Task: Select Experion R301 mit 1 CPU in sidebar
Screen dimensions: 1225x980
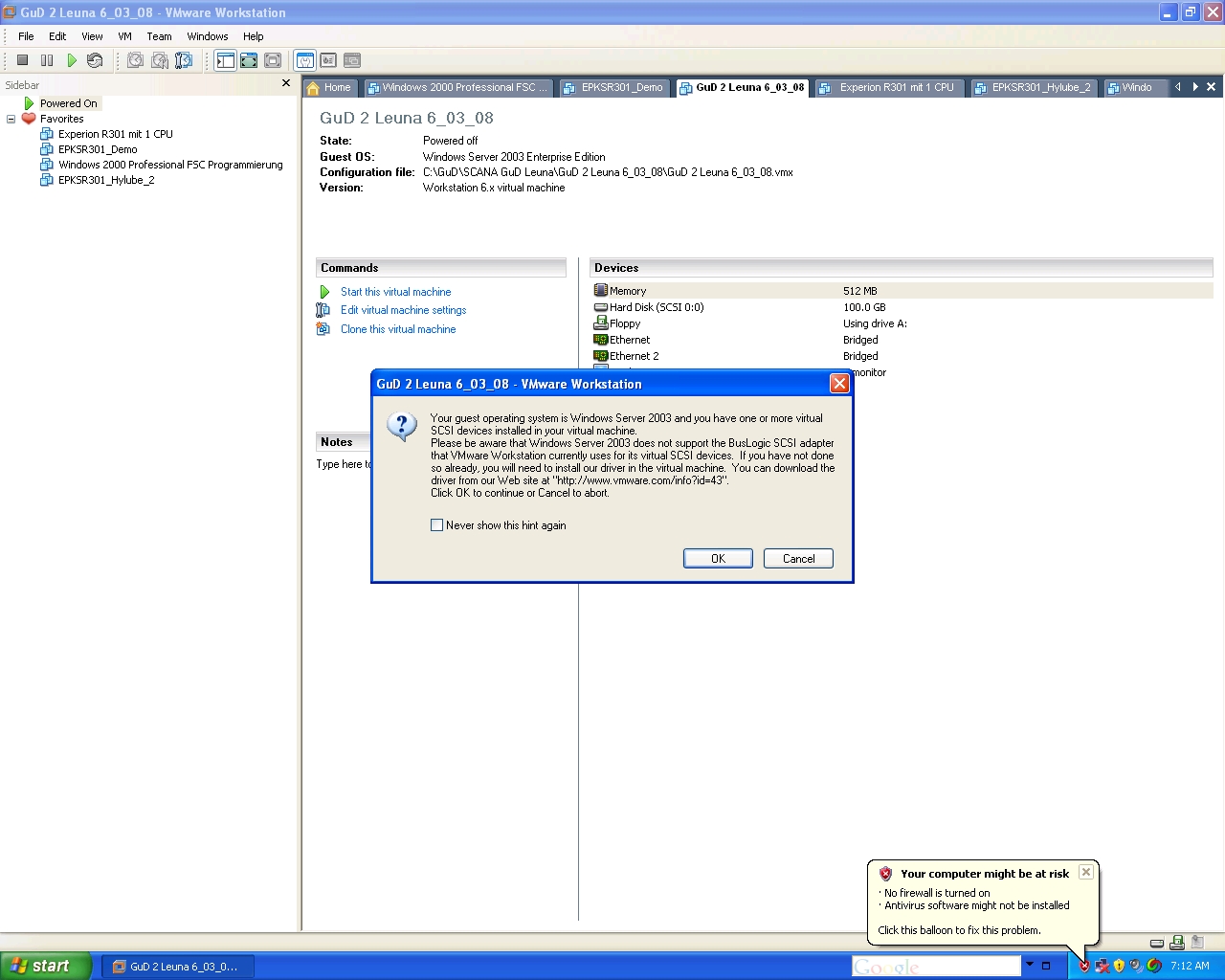Action: click(115, 134)
